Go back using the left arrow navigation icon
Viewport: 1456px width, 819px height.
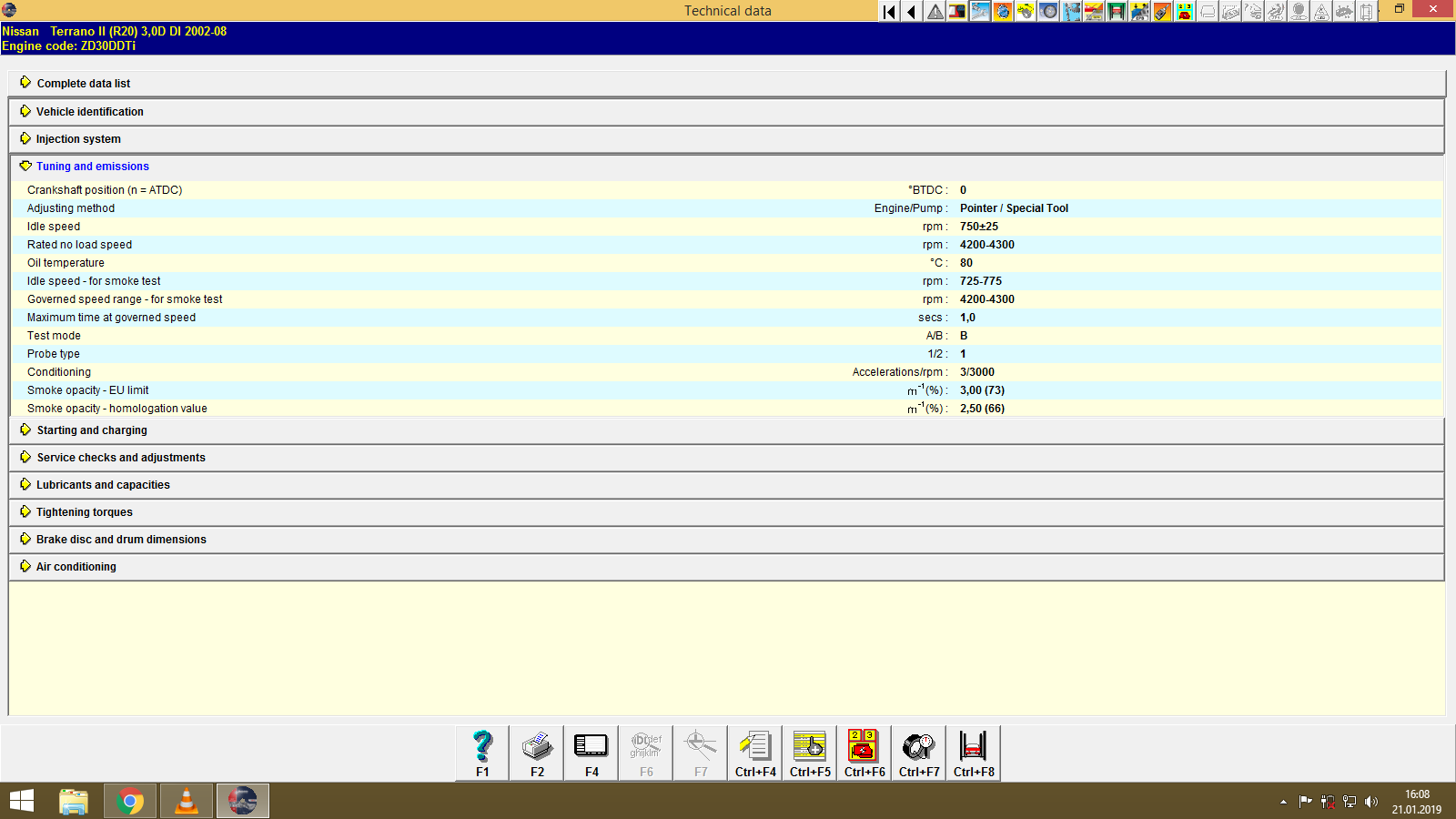point(911,12)
